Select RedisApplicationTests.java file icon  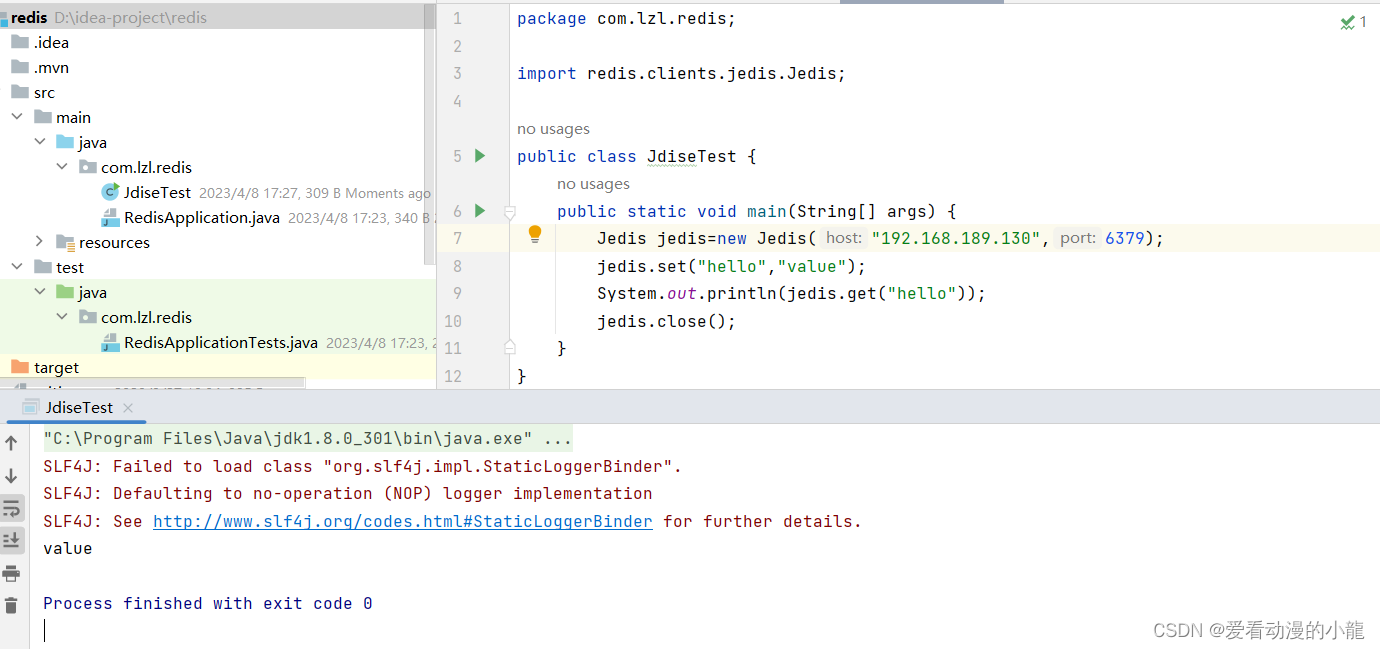click(x=112, y=342)
